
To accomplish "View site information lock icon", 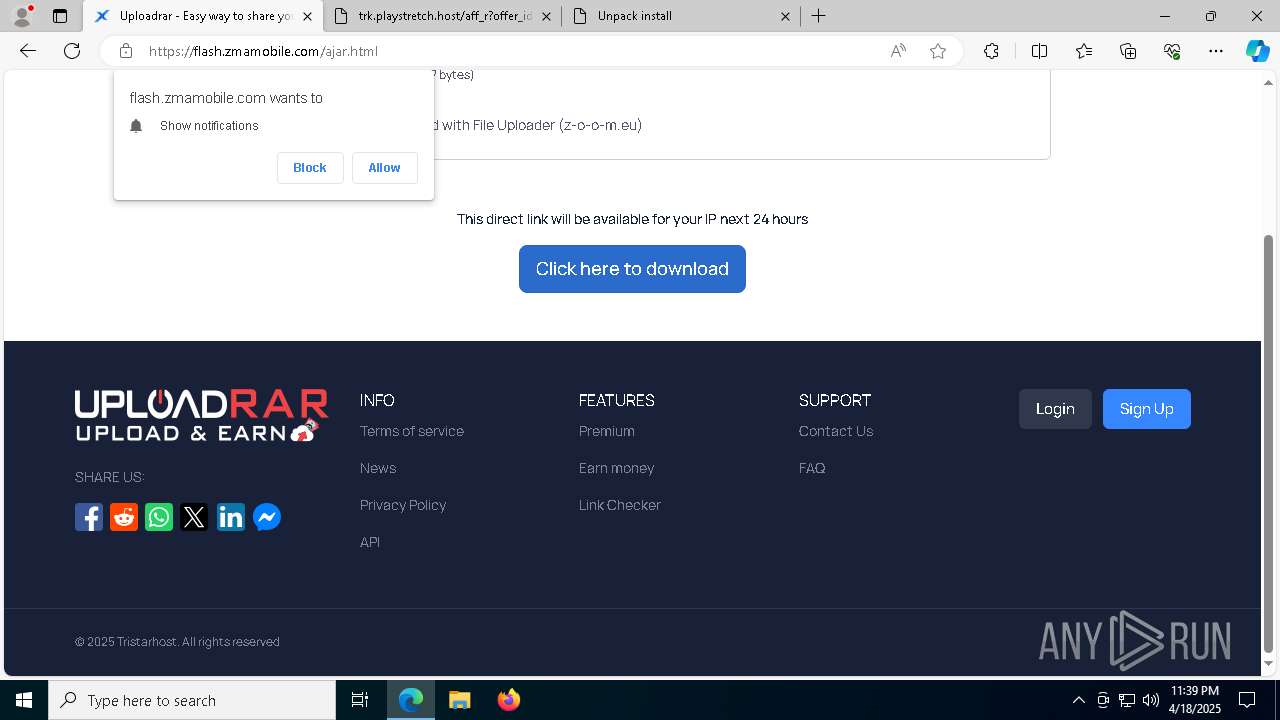I will [x=125, y=51].
